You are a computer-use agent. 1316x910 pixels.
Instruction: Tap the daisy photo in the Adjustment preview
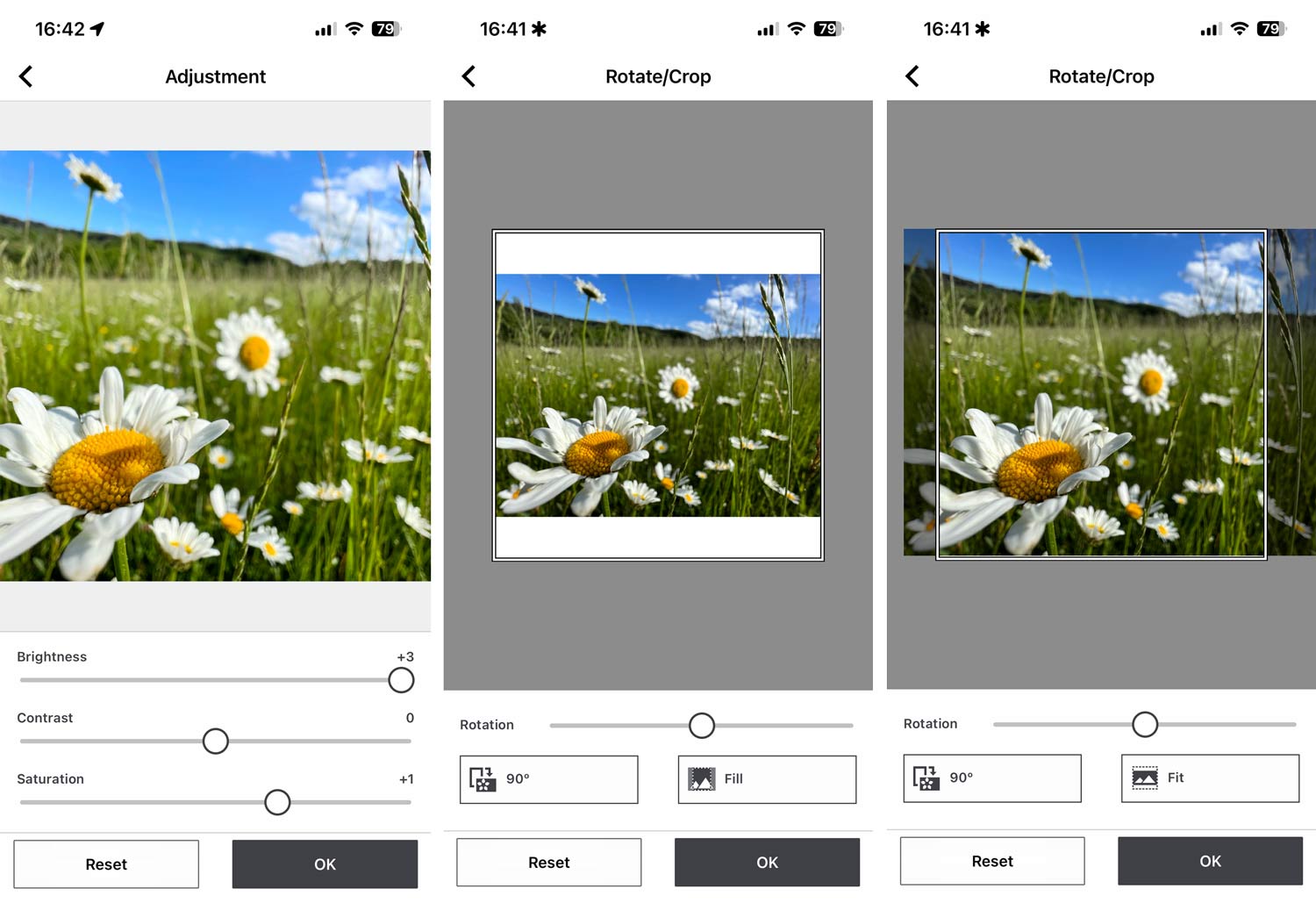tap(215, 366)
